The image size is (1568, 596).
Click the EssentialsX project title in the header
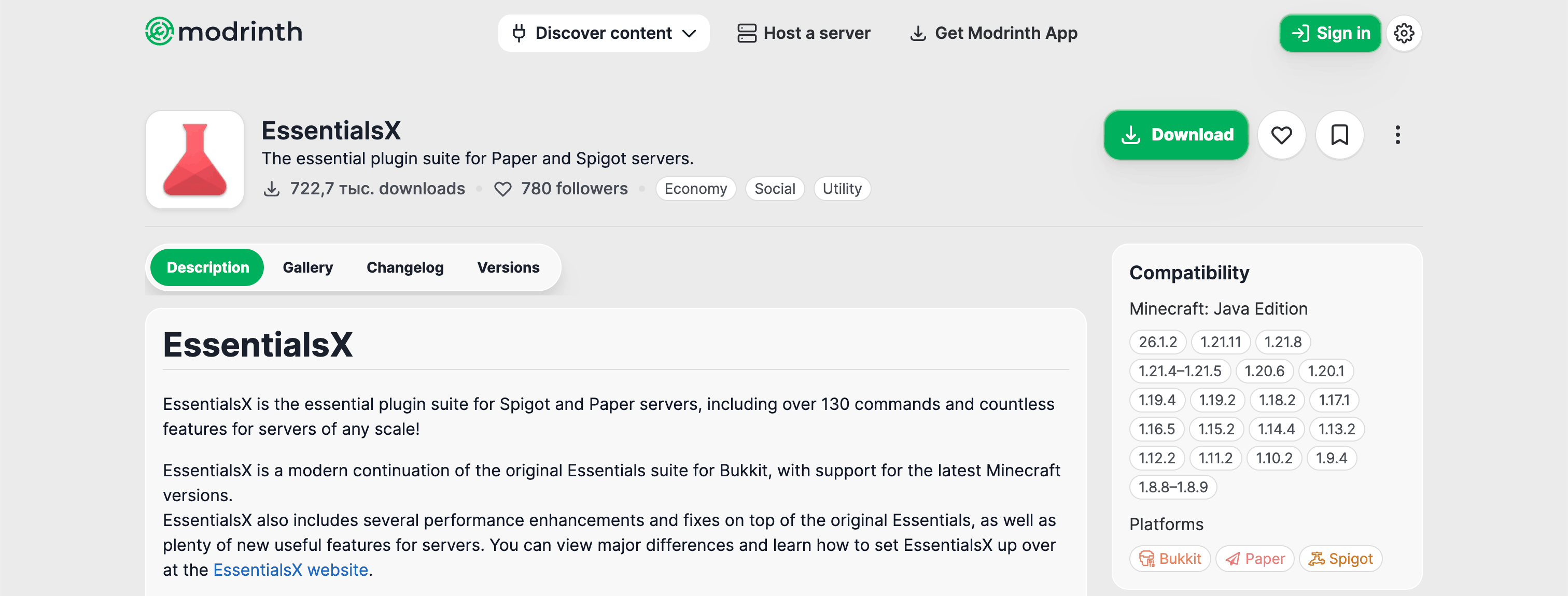click(331, 130)
